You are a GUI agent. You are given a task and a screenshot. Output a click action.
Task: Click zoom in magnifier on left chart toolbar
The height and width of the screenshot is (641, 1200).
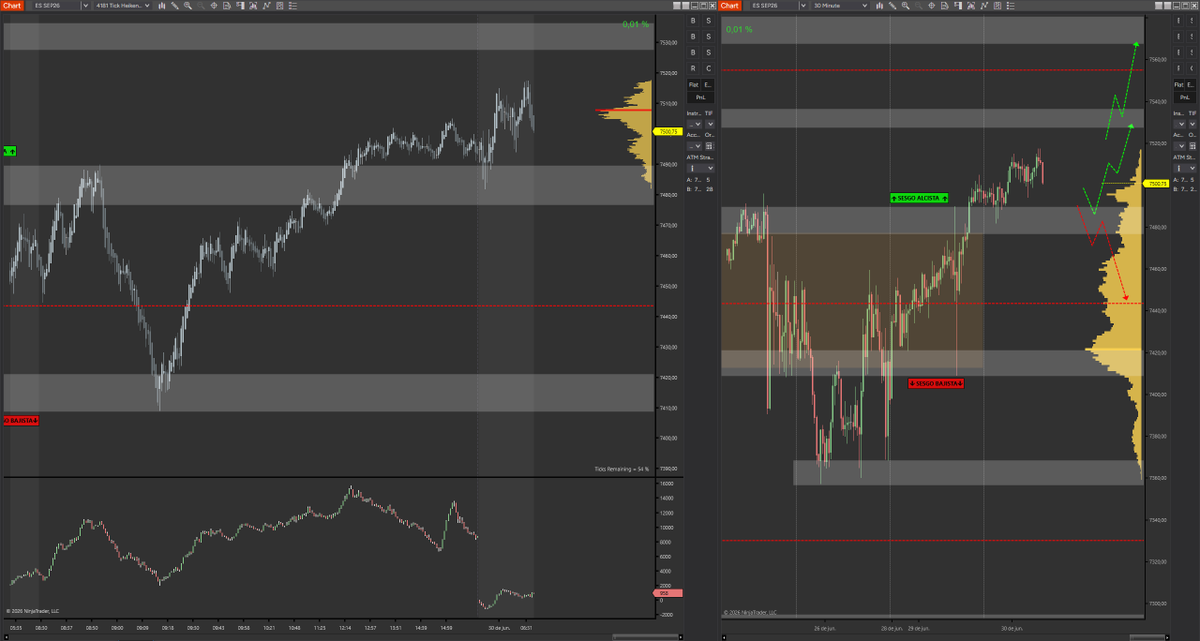pyautogui.click(x=188, y=5)
